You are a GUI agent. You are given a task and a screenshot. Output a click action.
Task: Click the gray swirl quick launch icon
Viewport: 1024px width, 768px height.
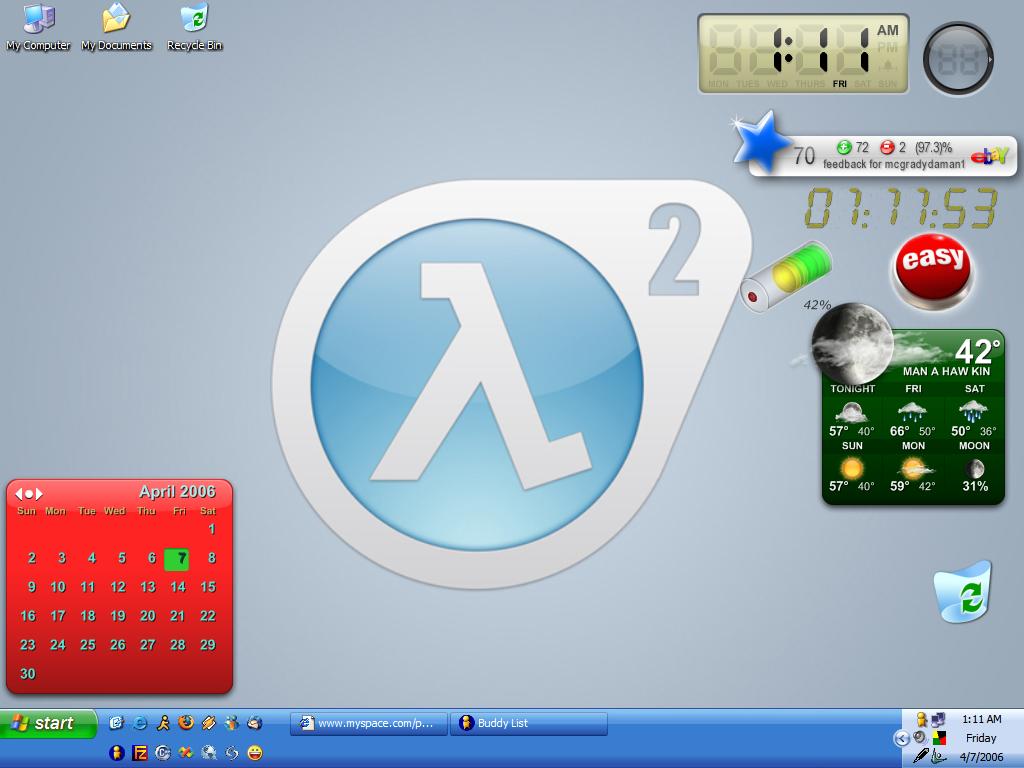coord(232,753)
